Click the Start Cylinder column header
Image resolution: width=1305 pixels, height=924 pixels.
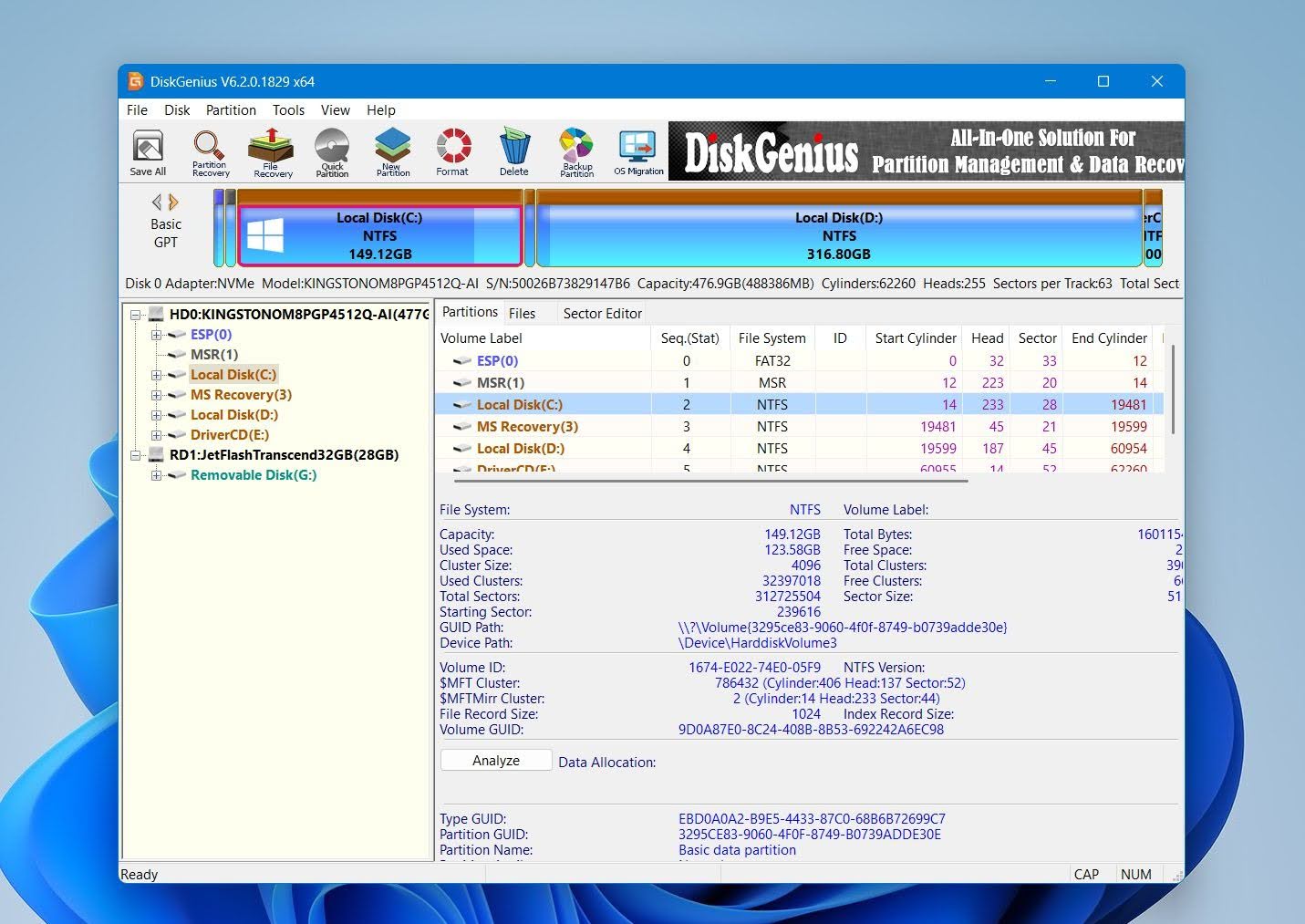(x=916, y=338)
